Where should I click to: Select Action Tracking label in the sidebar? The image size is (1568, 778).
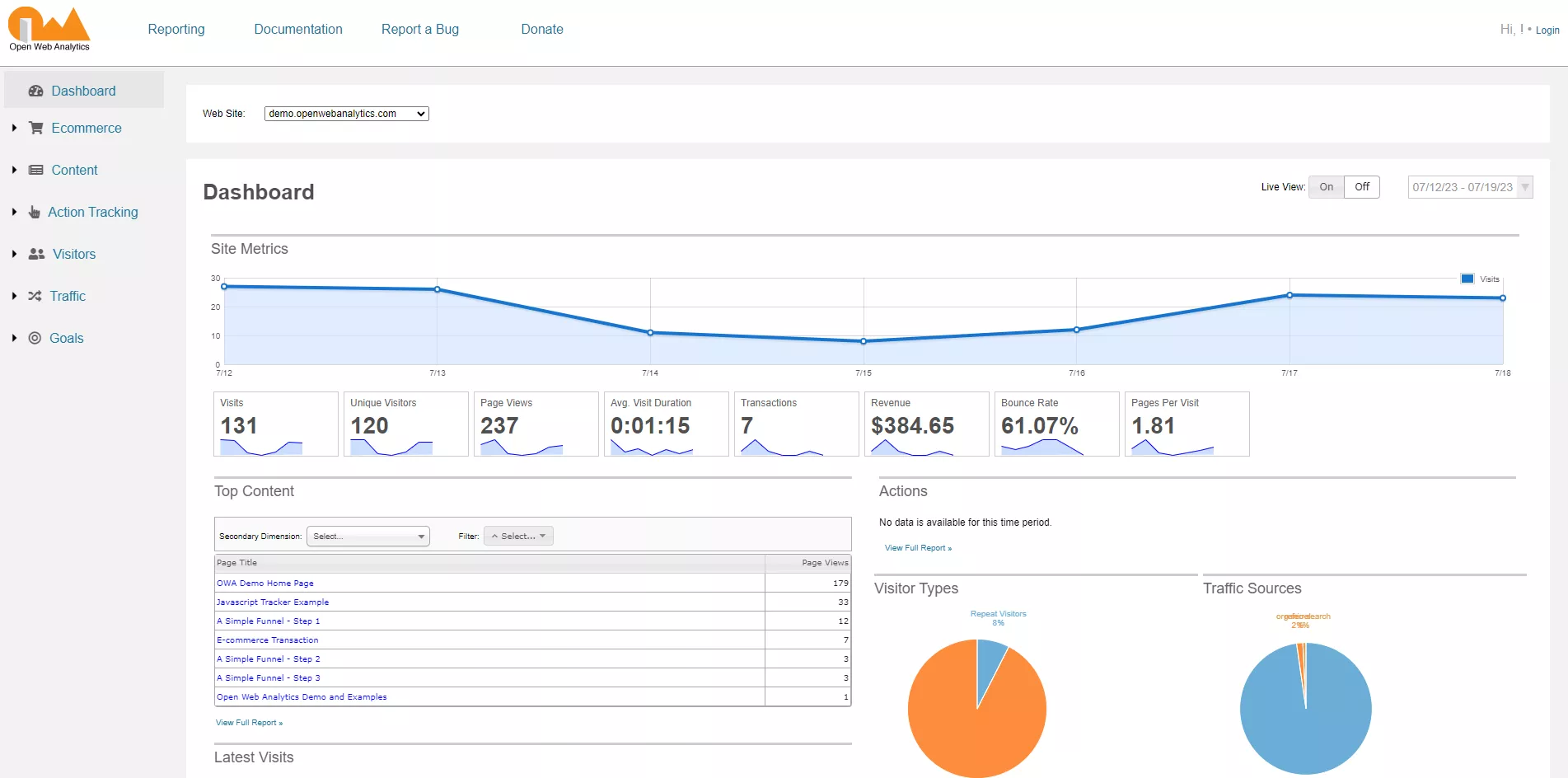[x=93, y=212]
